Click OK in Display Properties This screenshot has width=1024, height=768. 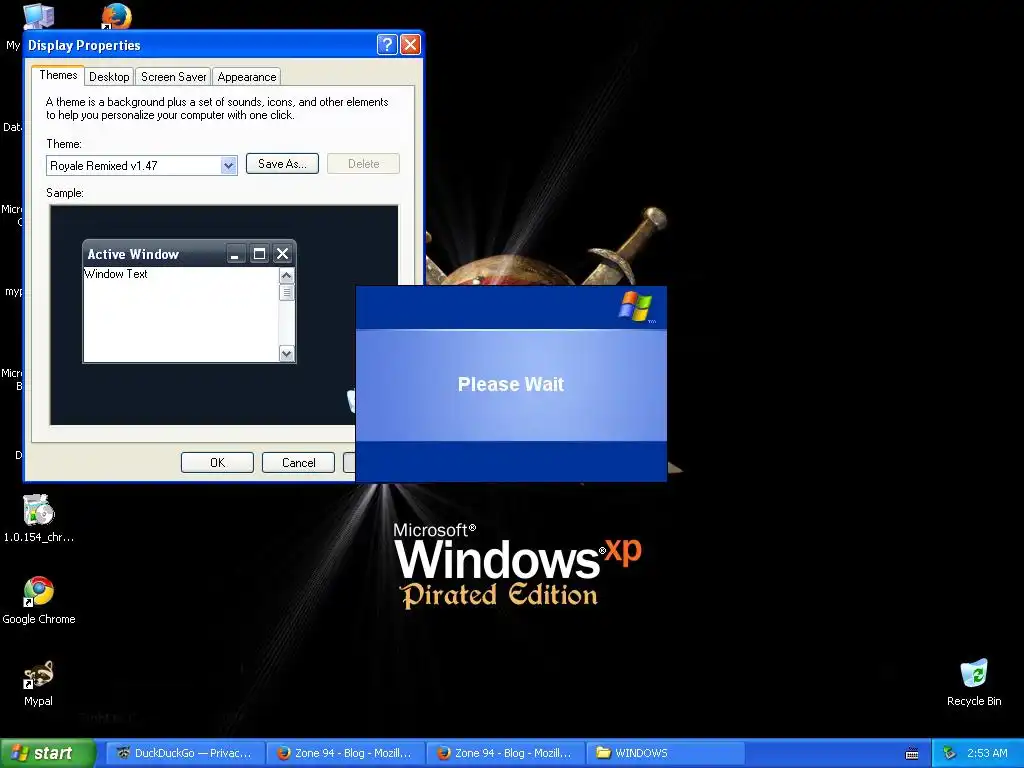click(x=217, y=462)
